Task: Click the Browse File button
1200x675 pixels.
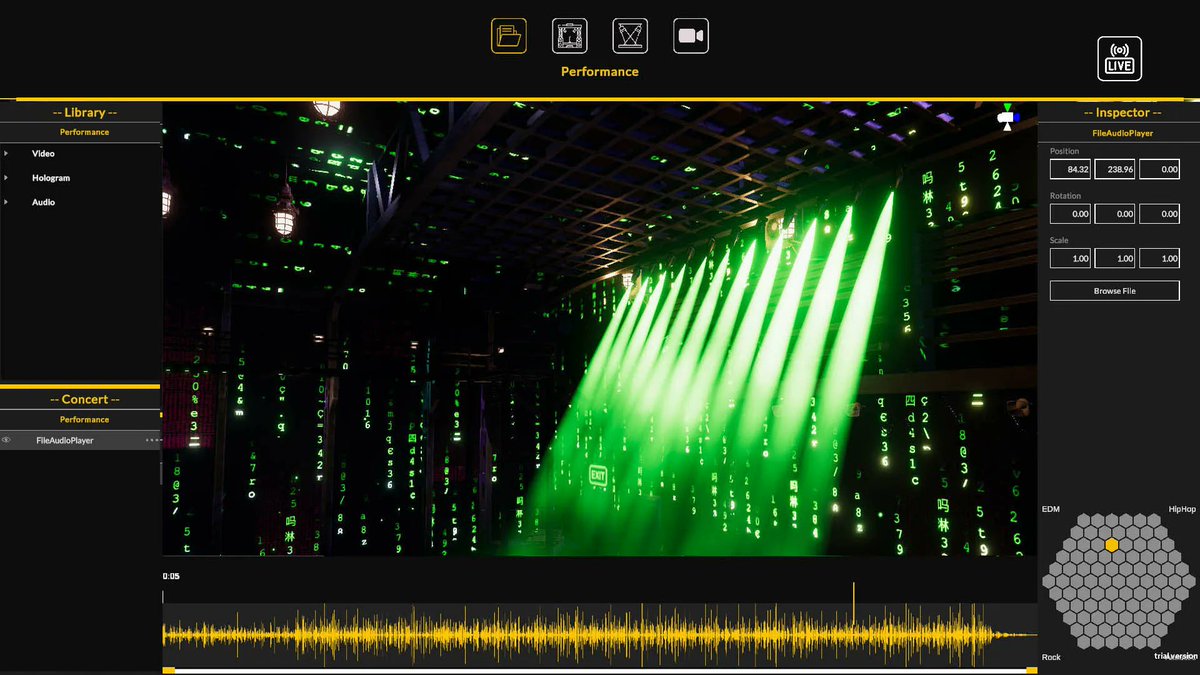Action: [x=1114, y=291]
